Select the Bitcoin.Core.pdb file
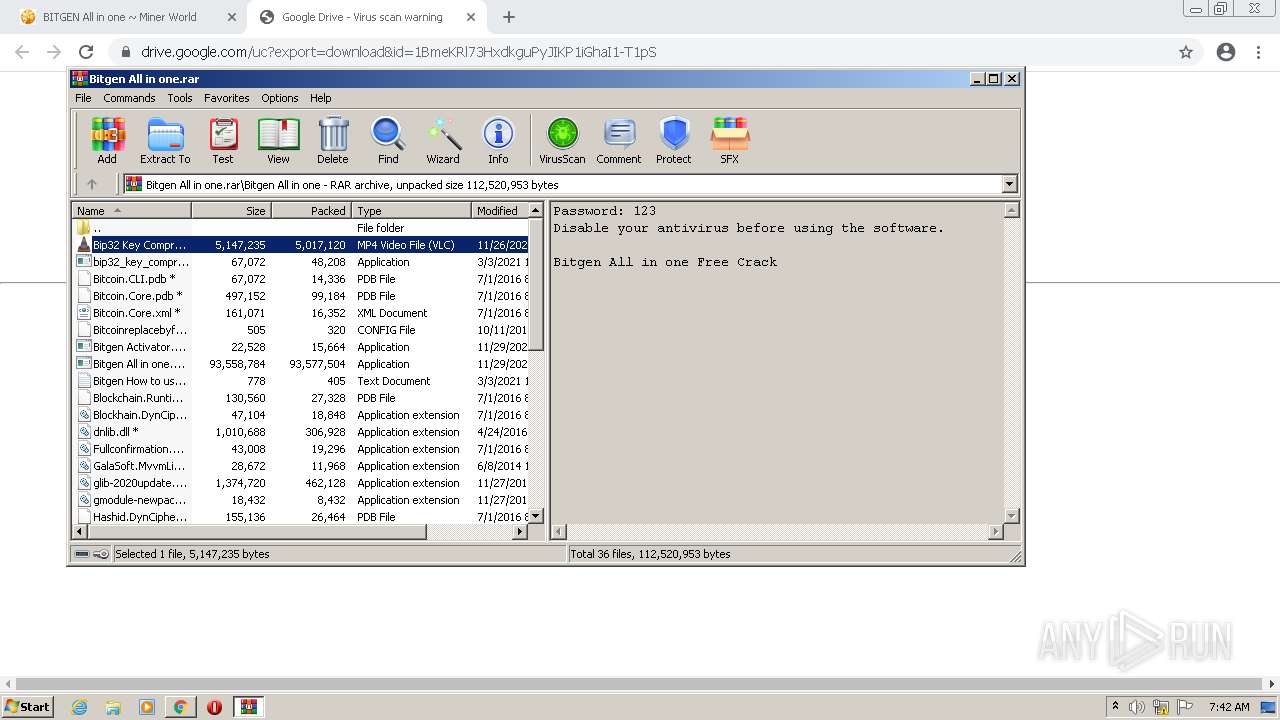 coord(300,296)
